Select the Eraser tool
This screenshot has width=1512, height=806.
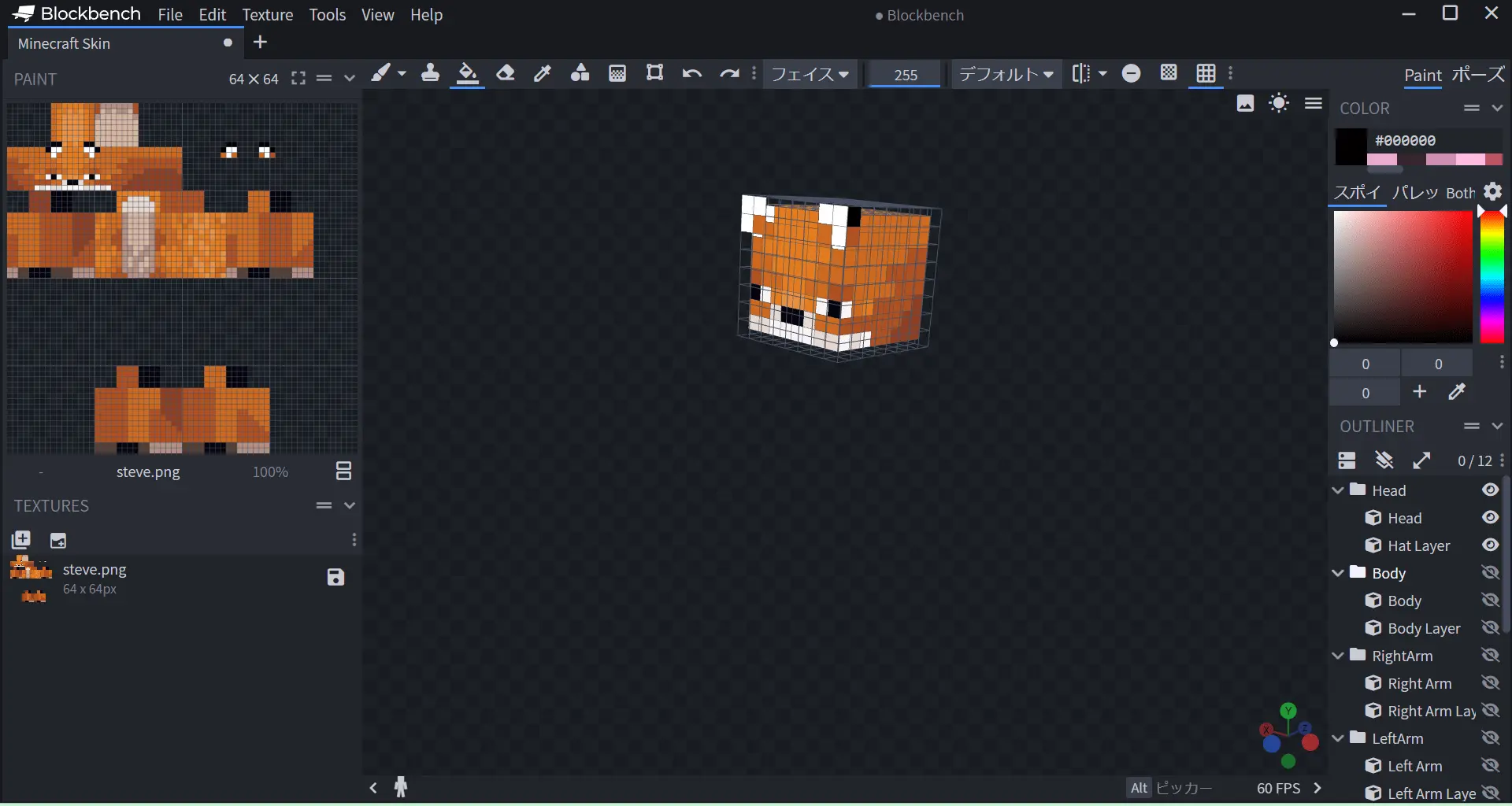(x=506, y=74)
